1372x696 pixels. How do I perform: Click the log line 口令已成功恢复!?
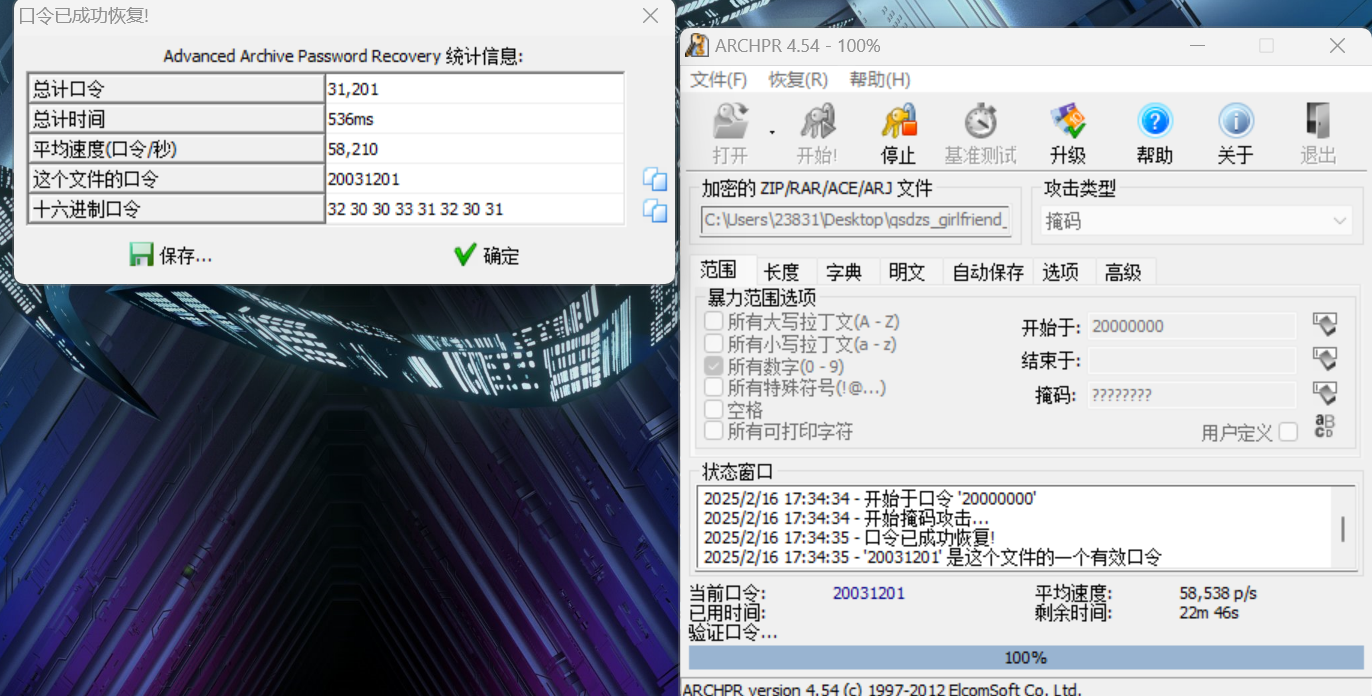pyautogui.click(x=849, y=537)
